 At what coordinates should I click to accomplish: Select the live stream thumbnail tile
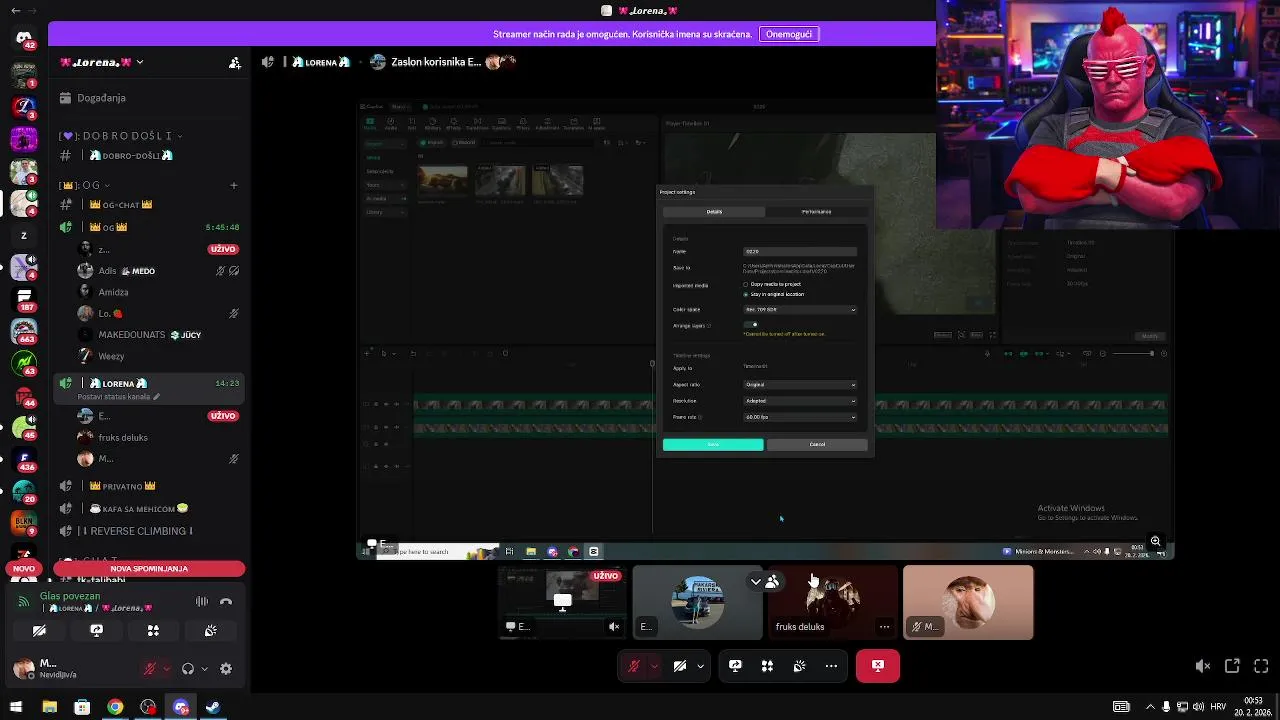[x=563, y=603]
